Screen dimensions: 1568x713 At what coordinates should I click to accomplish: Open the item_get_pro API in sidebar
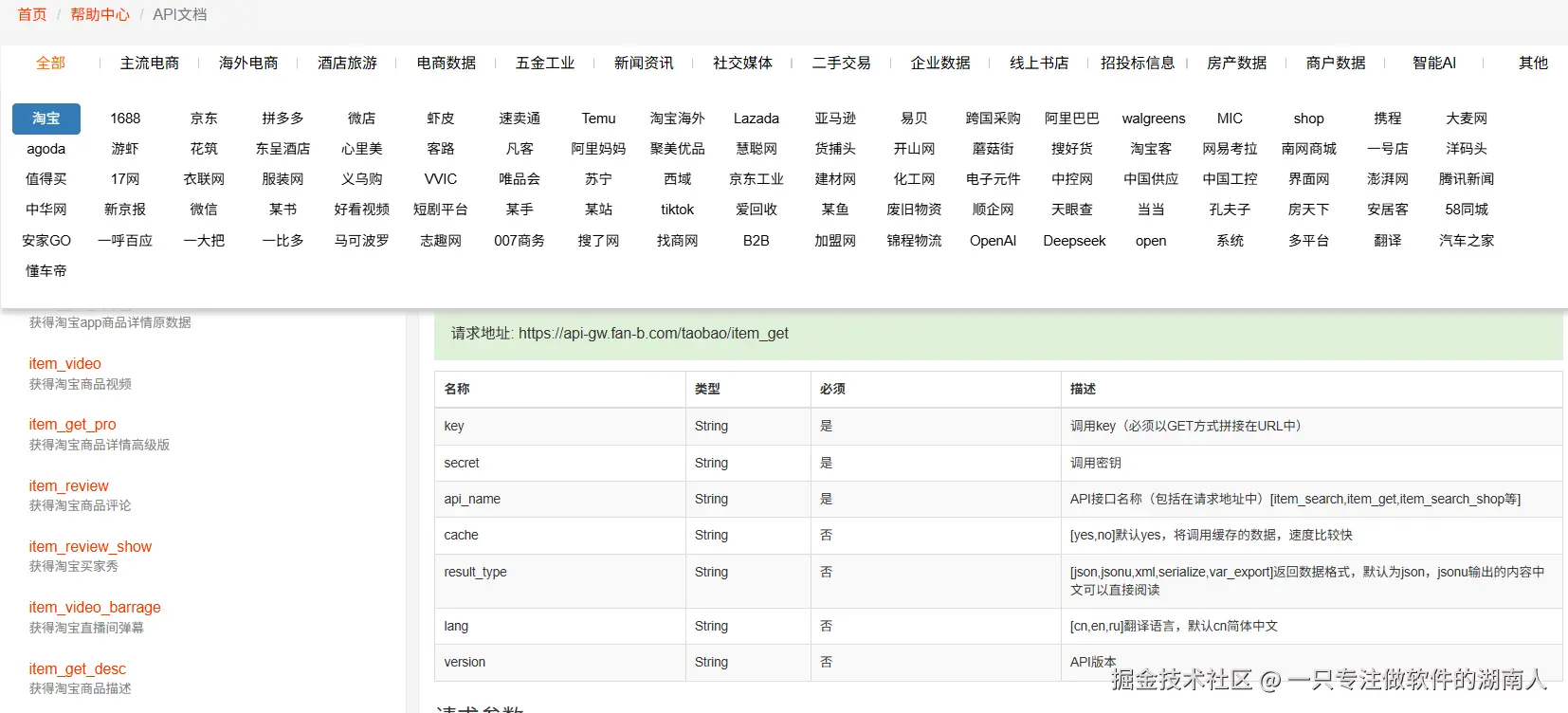[72, 425]
